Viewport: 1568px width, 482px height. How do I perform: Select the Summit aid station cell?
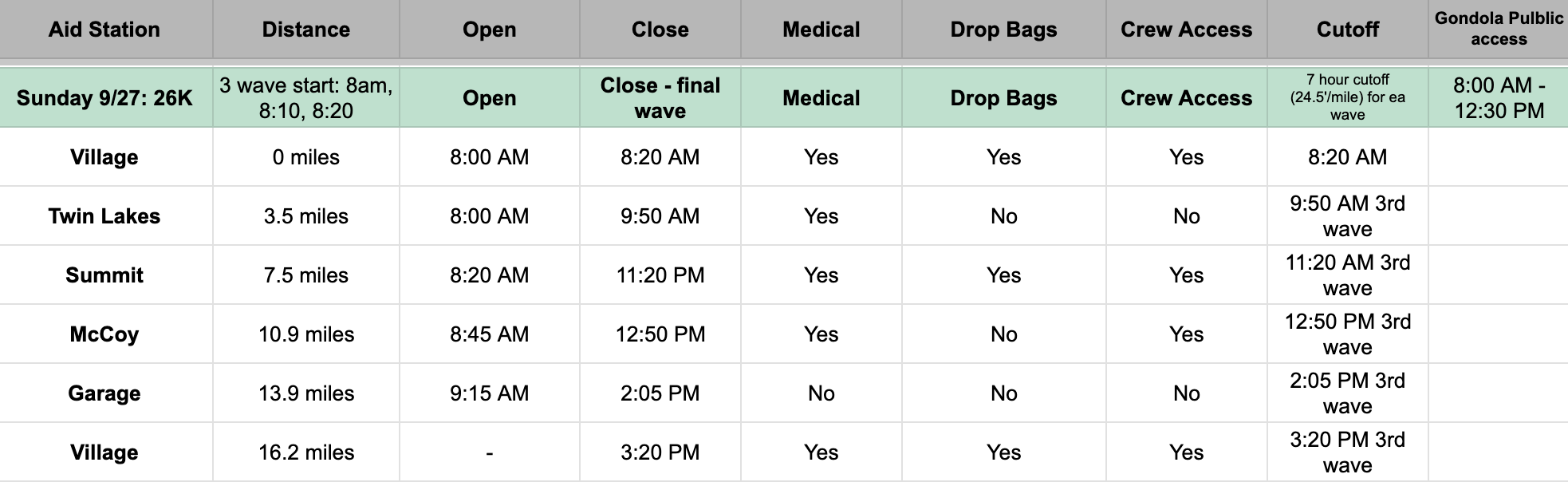pyautogui.click(x=104, y=275)
